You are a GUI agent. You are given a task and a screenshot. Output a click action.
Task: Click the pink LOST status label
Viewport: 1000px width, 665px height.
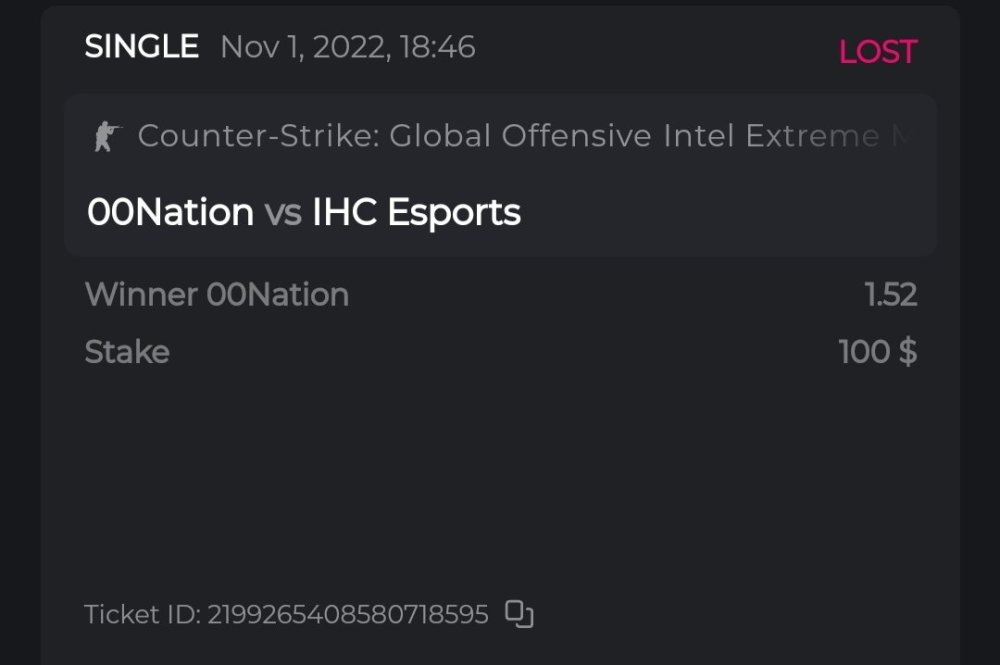(877, 52)
